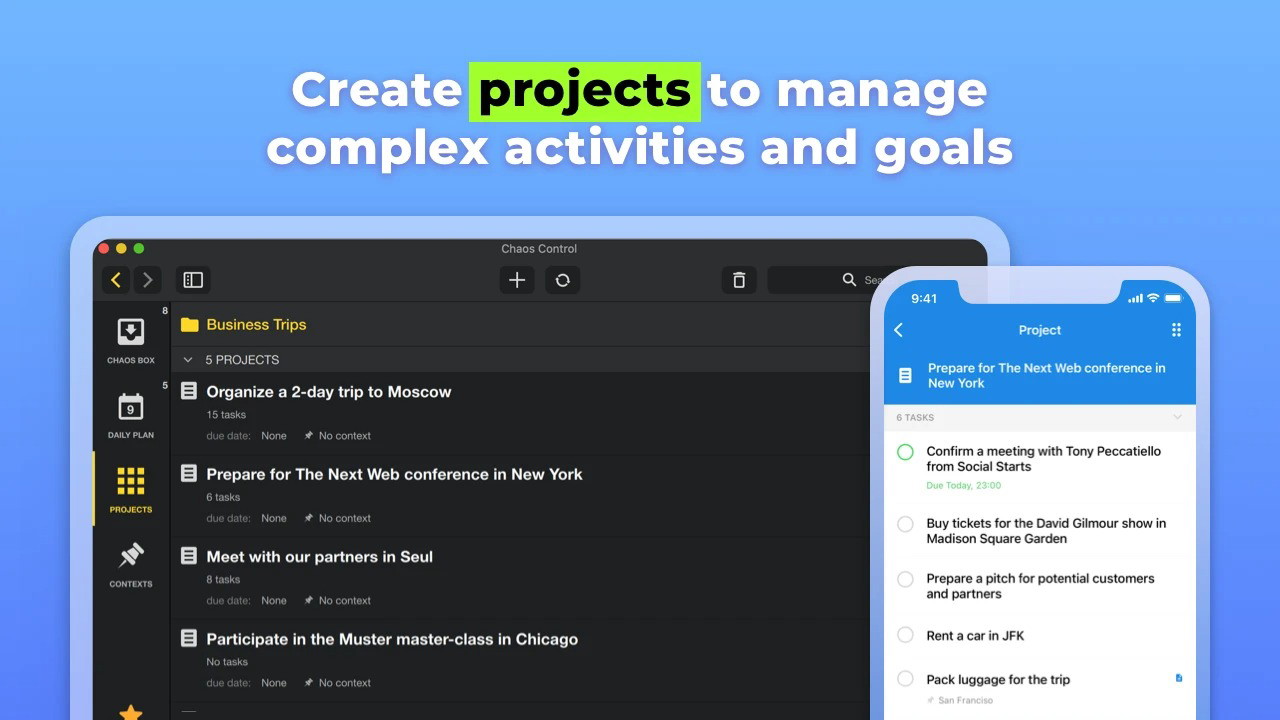Click the yellow macOS minimize button
The width and height of the screenshot is (1280, 720).
point(121,248)
